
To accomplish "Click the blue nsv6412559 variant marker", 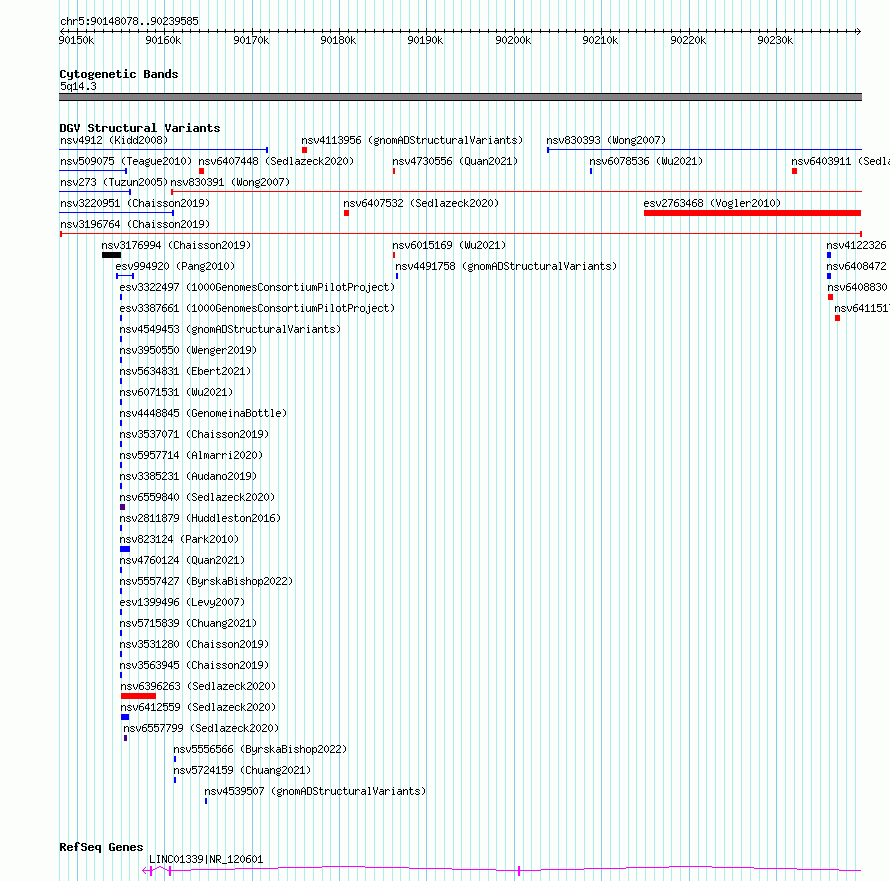I will click(125, 717).
